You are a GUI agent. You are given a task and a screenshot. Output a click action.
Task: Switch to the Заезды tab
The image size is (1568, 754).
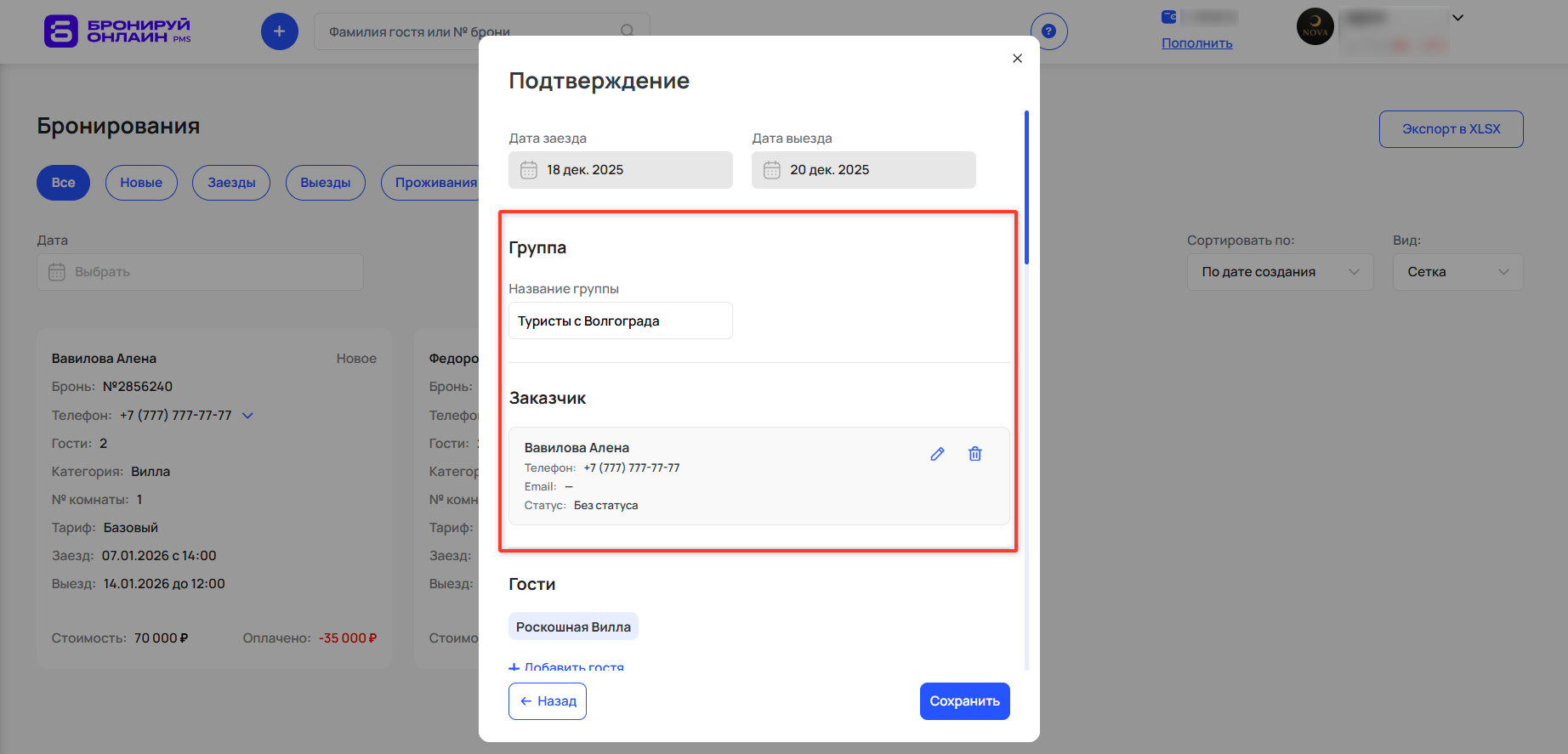pos(231,183)
